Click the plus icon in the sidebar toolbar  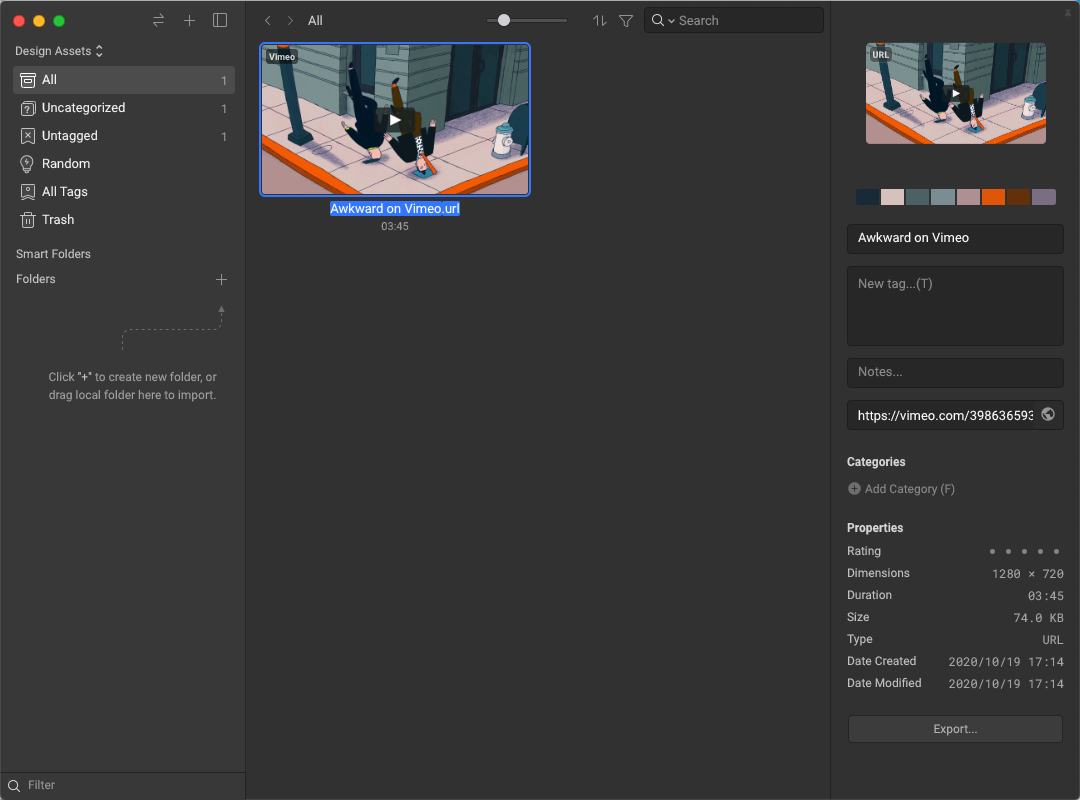(x=189, y=21)
